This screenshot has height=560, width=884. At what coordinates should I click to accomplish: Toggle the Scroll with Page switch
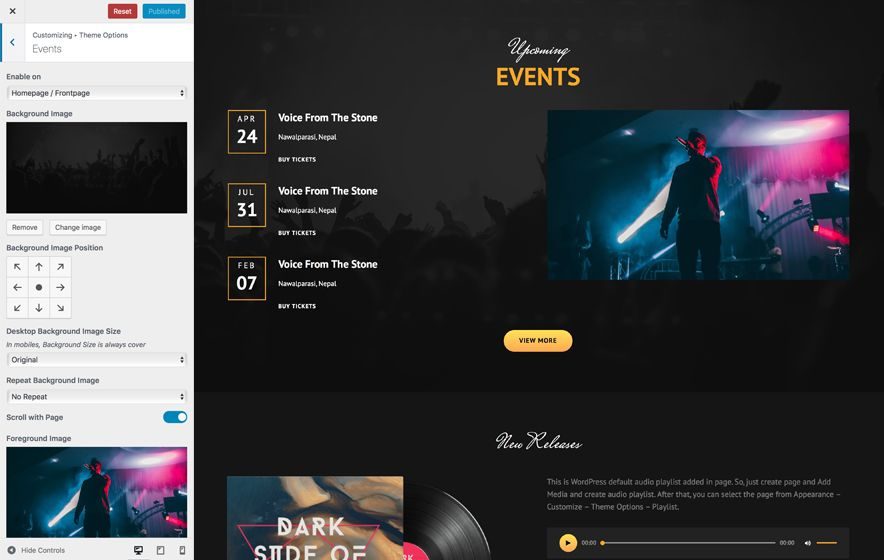click(x=175, y=417)
